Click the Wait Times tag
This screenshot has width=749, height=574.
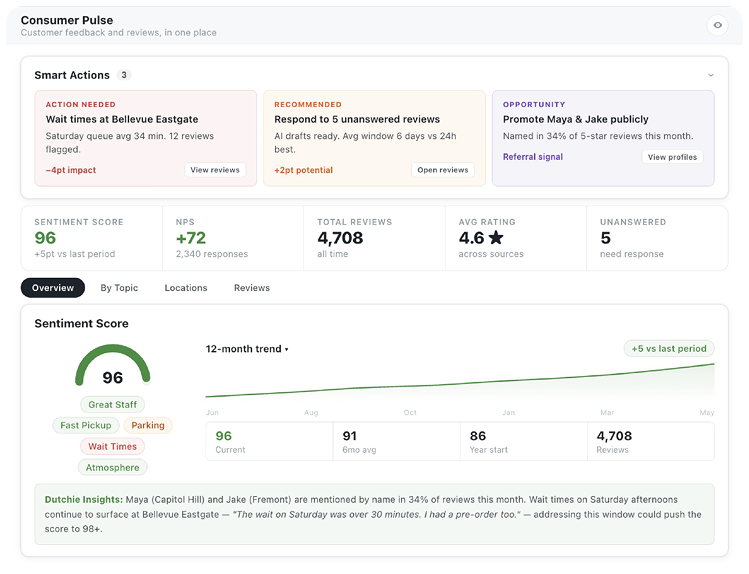click(112, 446)
